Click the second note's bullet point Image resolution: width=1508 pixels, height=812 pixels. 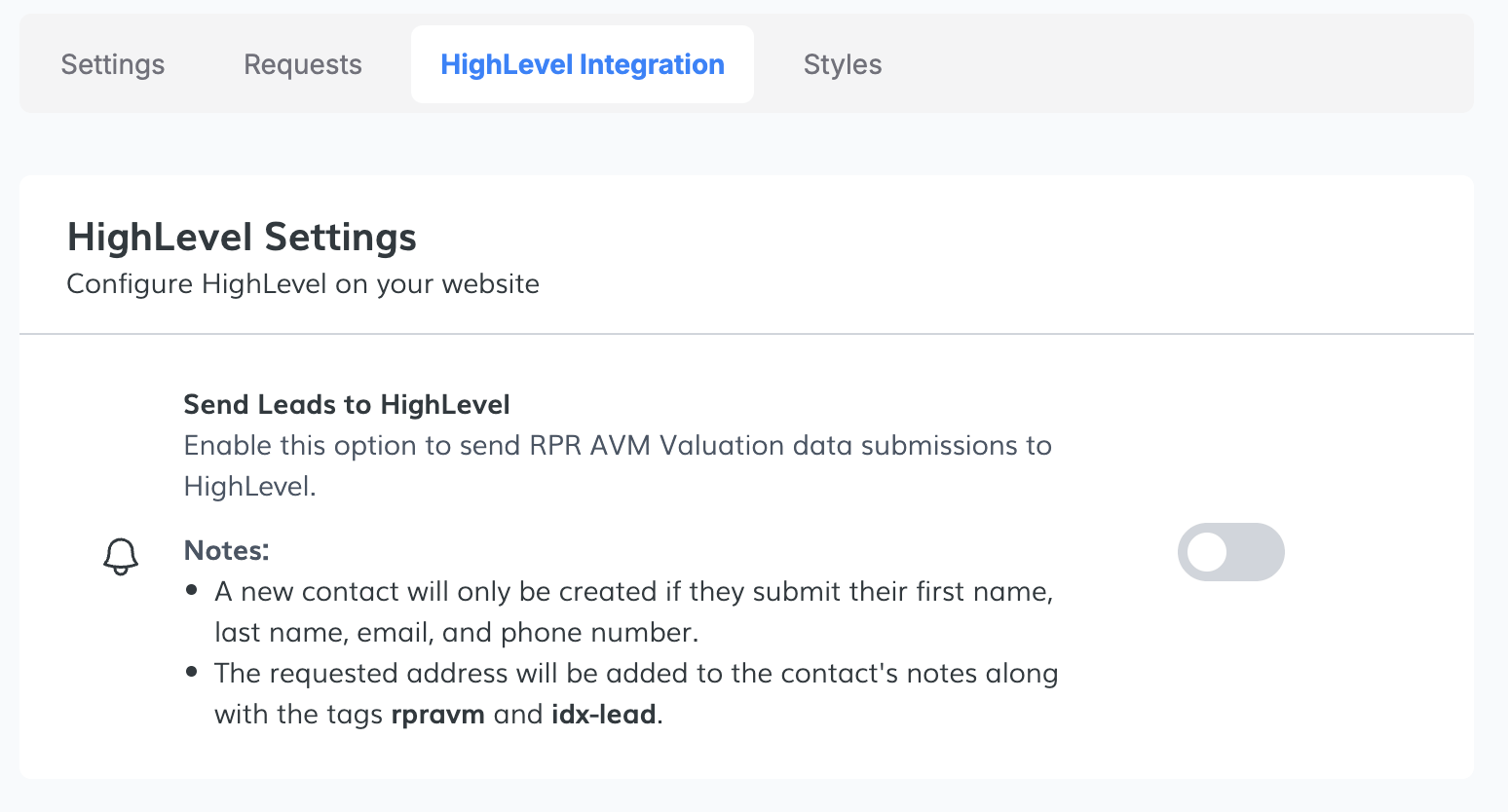pos(193,672)
